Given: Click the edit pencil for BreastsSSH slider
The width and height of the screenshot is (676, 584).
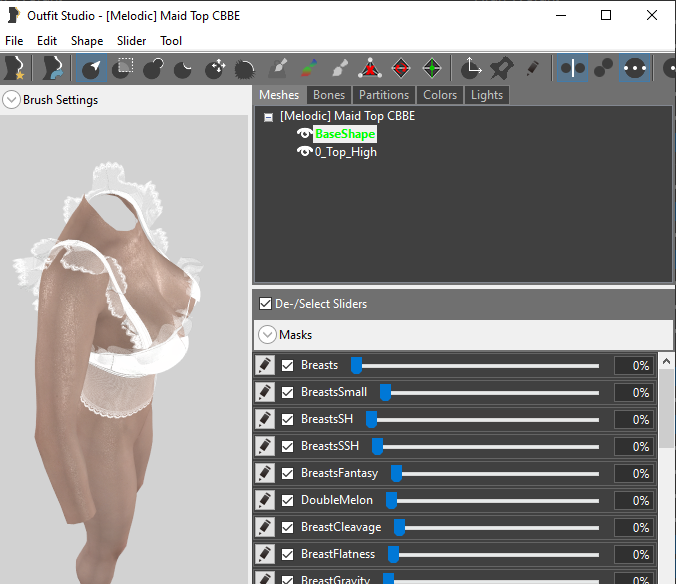Looking at the screenshot, I should [x=265, y=446].
